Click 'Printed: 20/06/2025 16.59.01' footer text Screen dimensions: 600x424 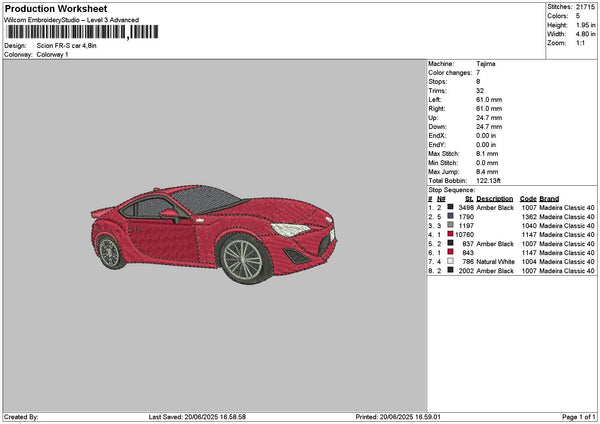click(398, 417)
